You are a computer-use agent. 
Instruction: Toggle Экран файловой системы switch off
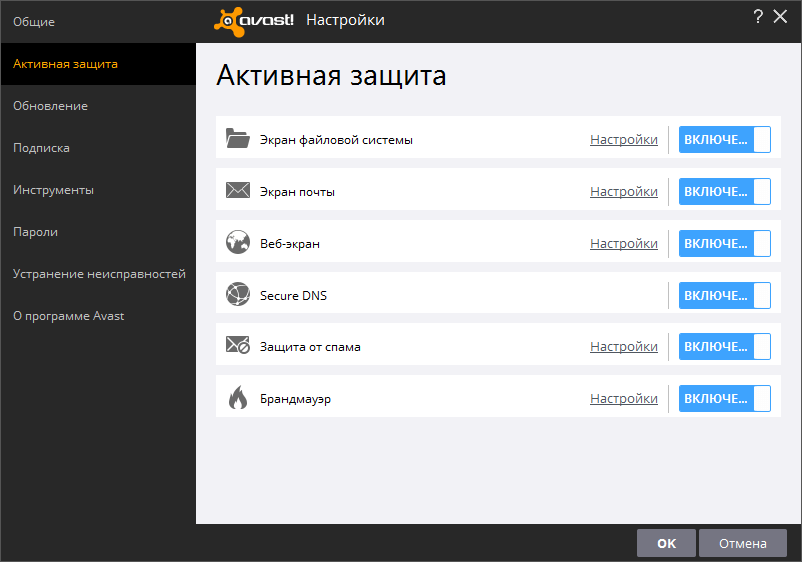tap(724, 140)
